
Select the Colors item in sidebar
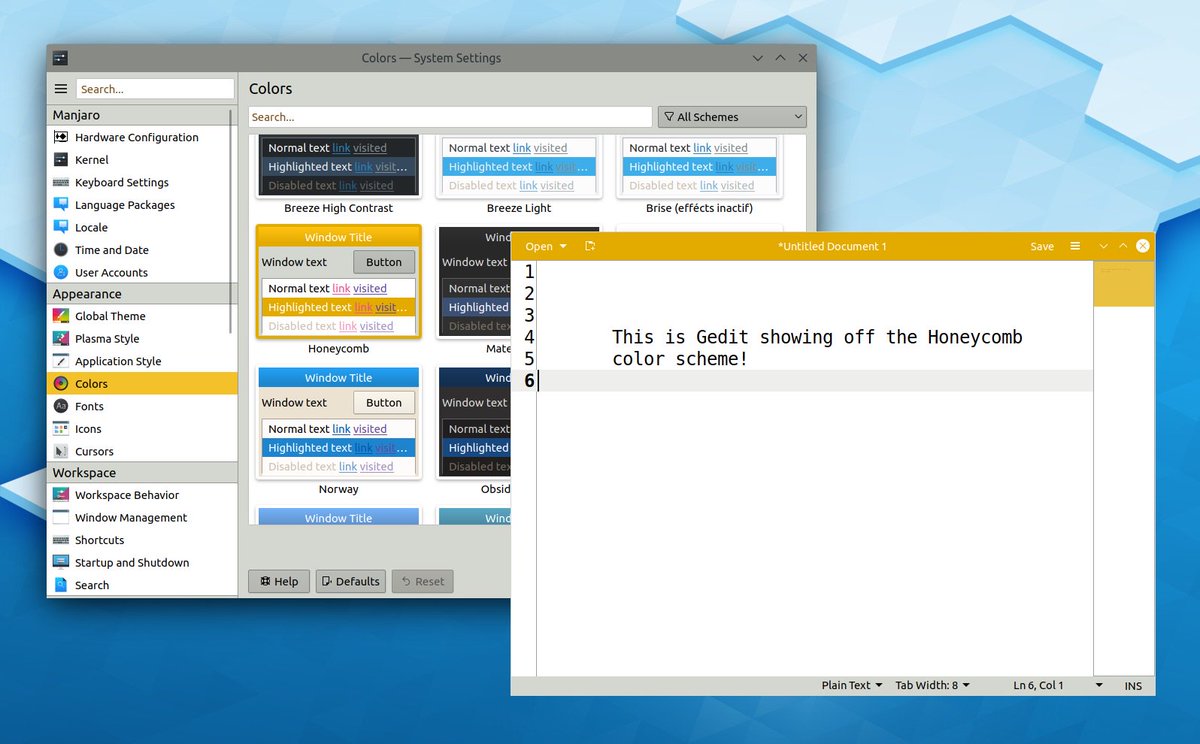pos(142,383)
